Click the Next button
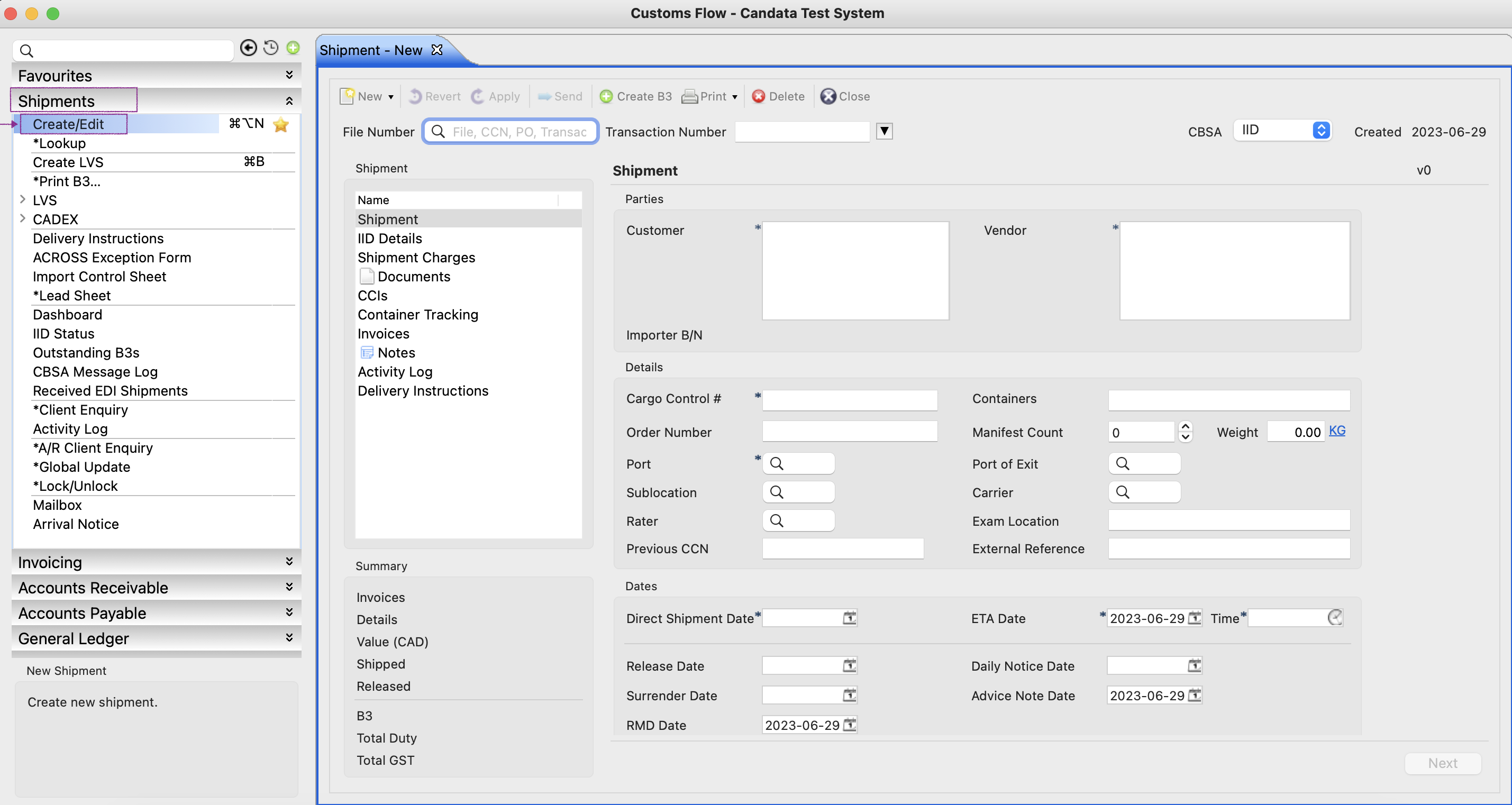The width and height of the screenshot is (1512, 805). pos(1442,763)
